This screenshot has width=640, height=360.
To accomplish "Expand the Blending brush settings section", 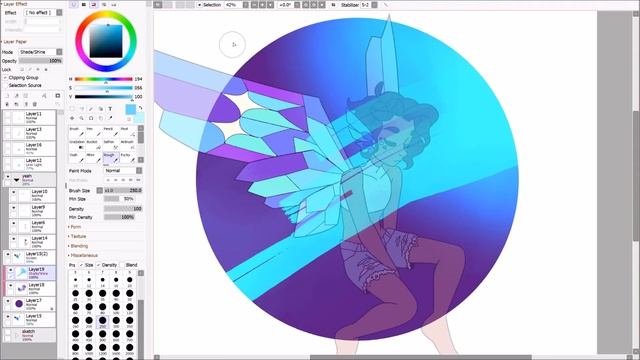I will coord(78,246).
